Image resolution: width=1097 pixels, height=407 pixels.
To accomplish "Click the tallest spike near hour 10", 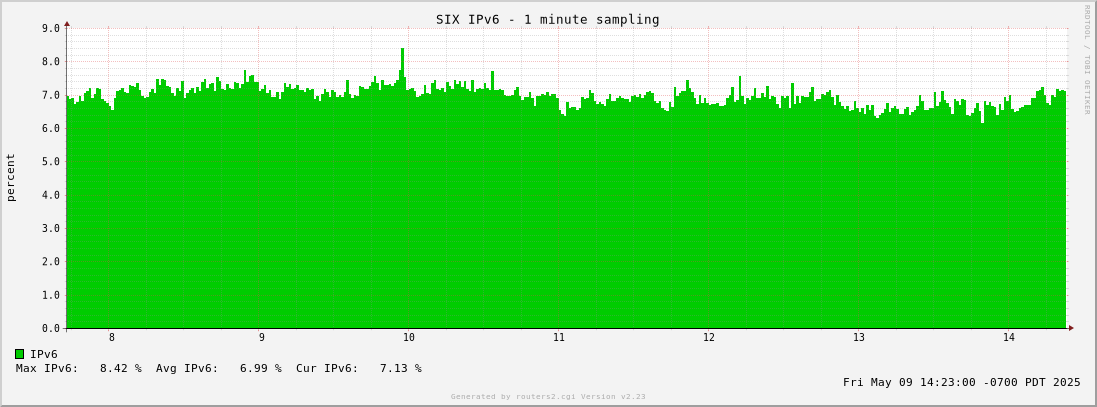I will point(403,50).
